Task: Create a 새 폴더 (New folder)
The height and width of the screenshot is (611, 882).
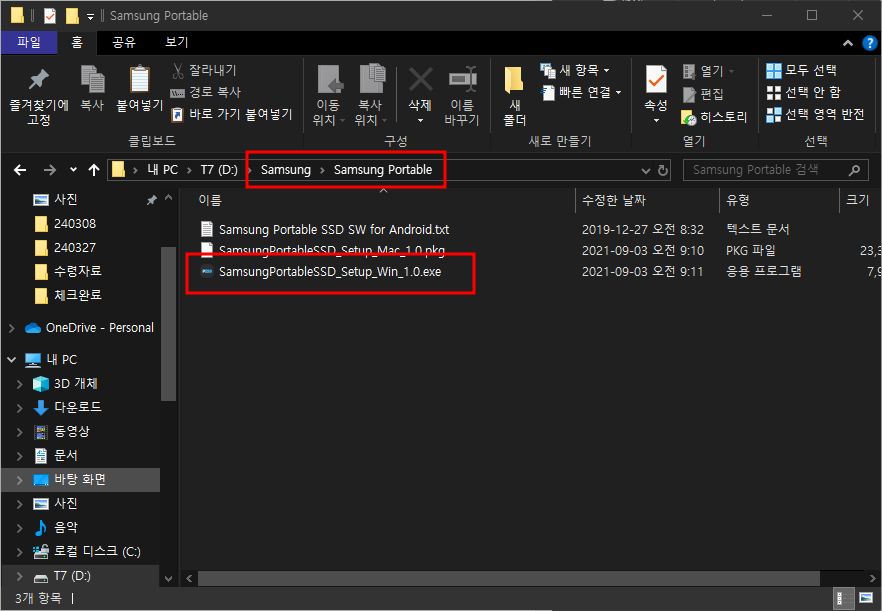Action: click(514, 95)
